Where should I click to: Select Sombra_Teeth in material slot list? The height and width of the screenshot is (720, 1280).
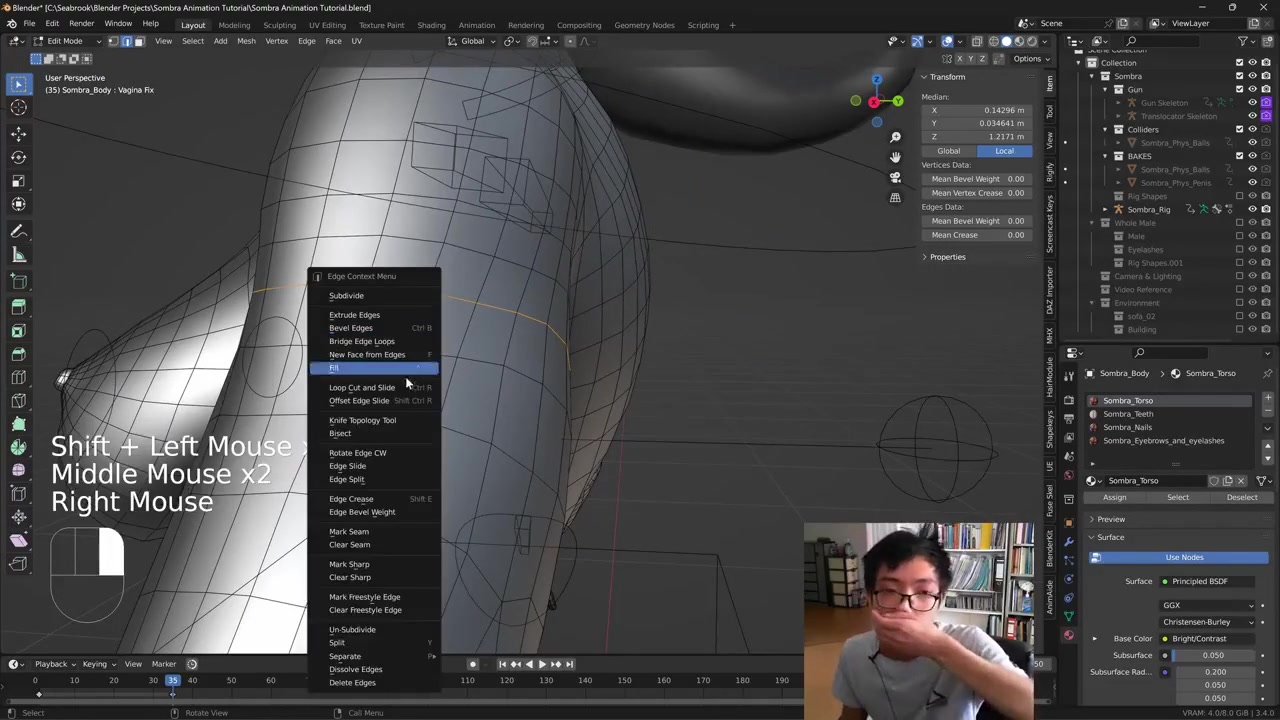click(x=1127, y=414)
